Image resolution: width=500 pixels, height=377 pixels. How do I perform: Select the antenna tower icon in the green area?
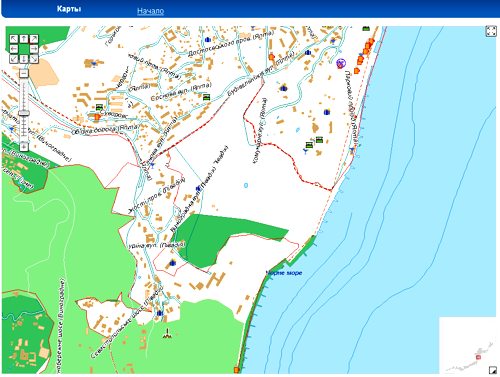tap(167, 333)
